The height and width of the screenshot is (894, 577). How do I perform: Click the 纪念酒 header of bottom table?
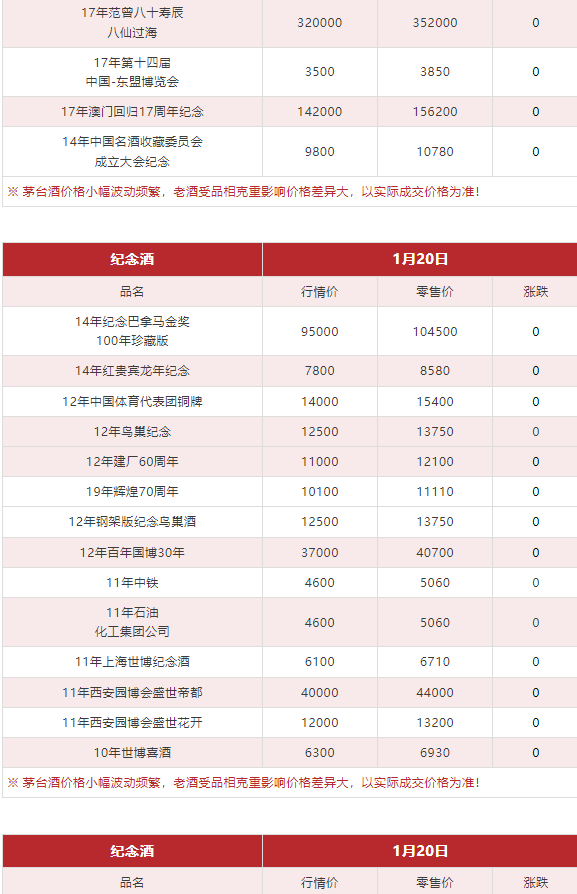pyautogui.click(x=132, y=851)
